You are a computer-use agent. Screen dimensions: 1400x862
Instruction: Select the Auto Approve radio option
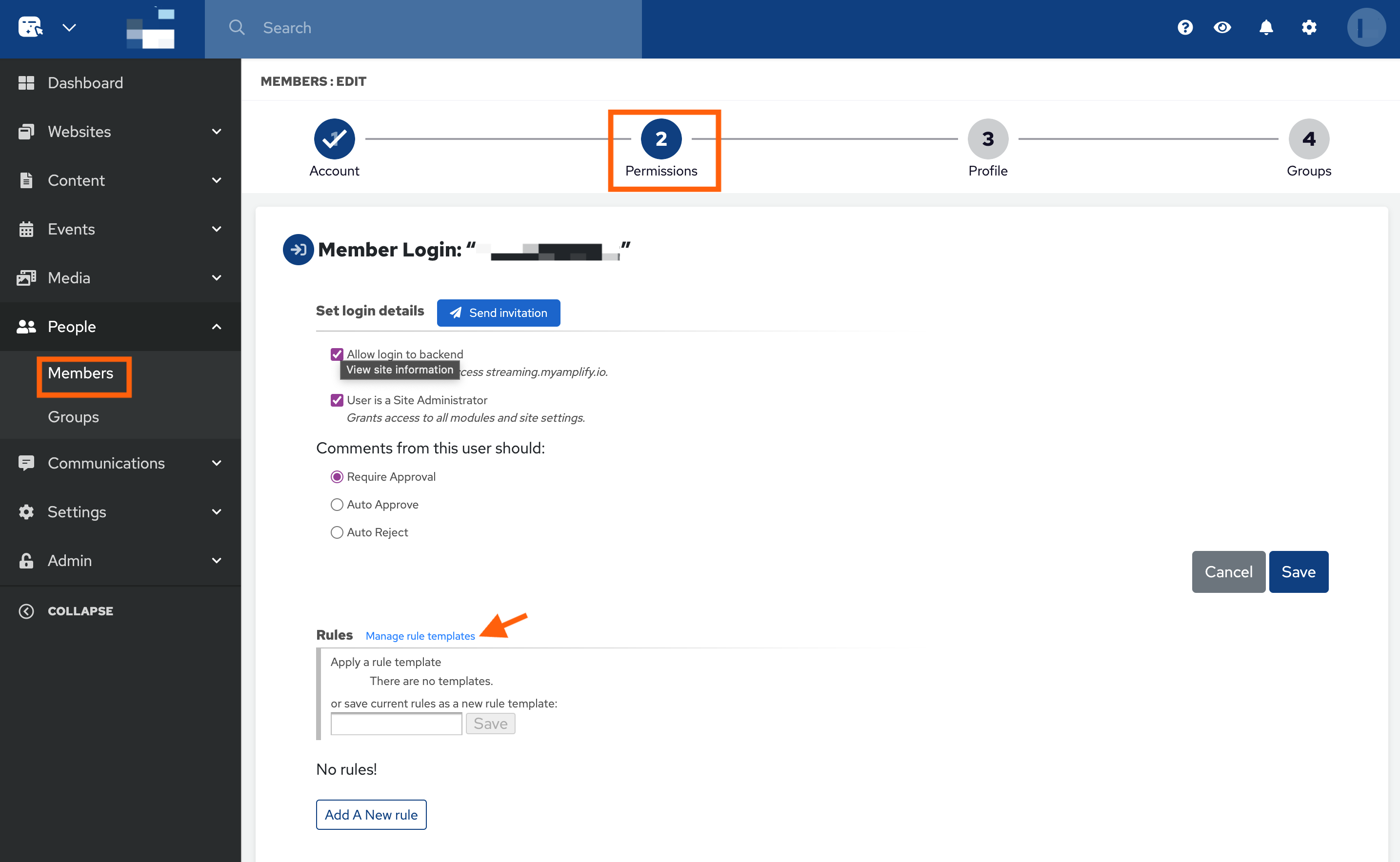point(337,505)
